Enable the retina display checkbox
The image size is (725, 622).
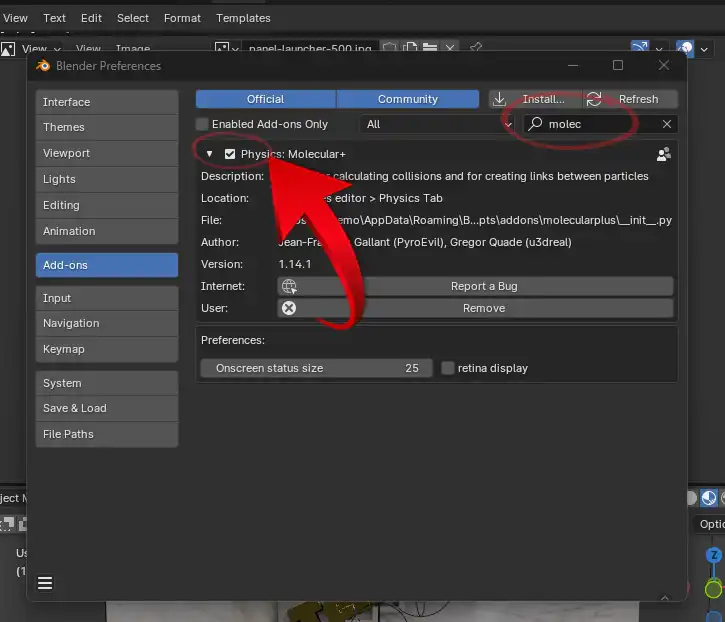(448, 368)
